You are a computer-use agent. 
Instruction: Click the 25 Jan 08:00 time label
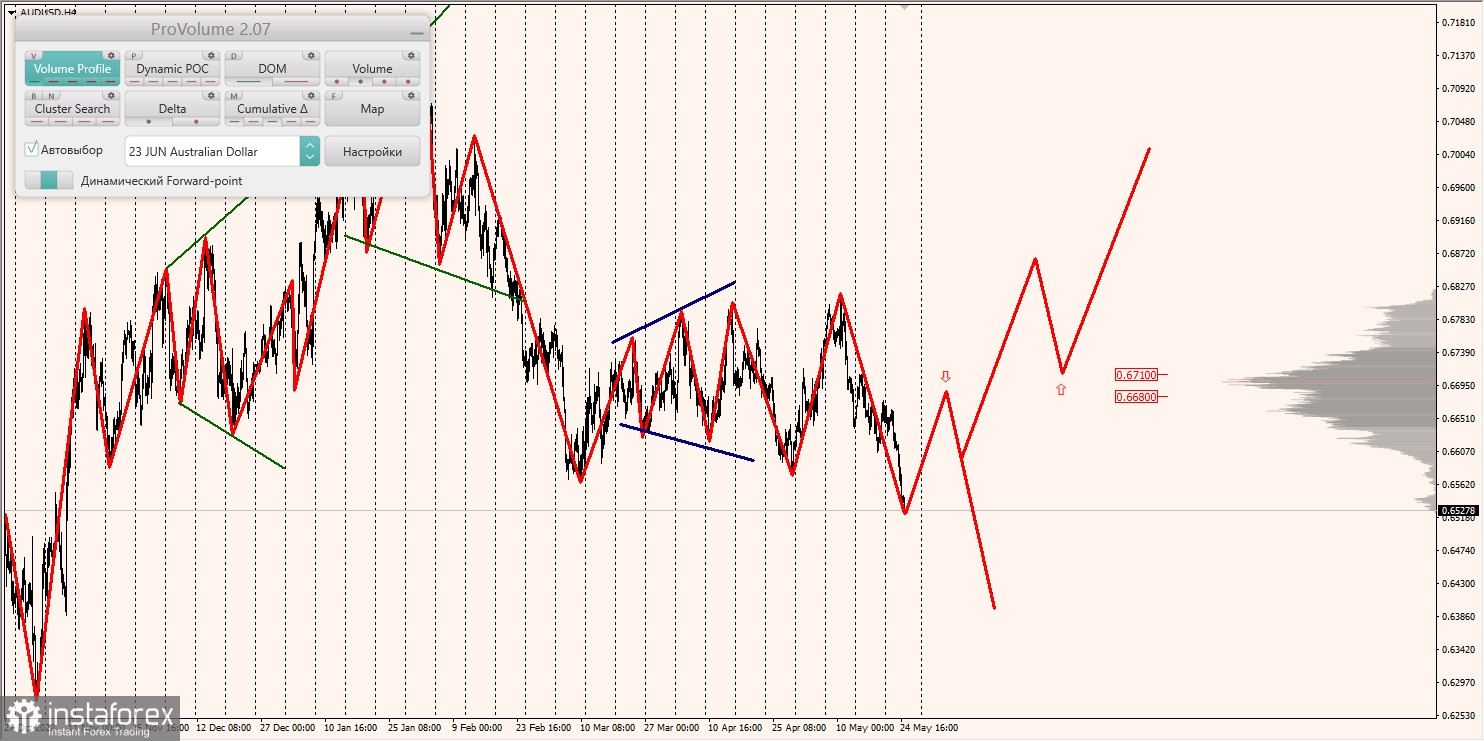(415, 728)
